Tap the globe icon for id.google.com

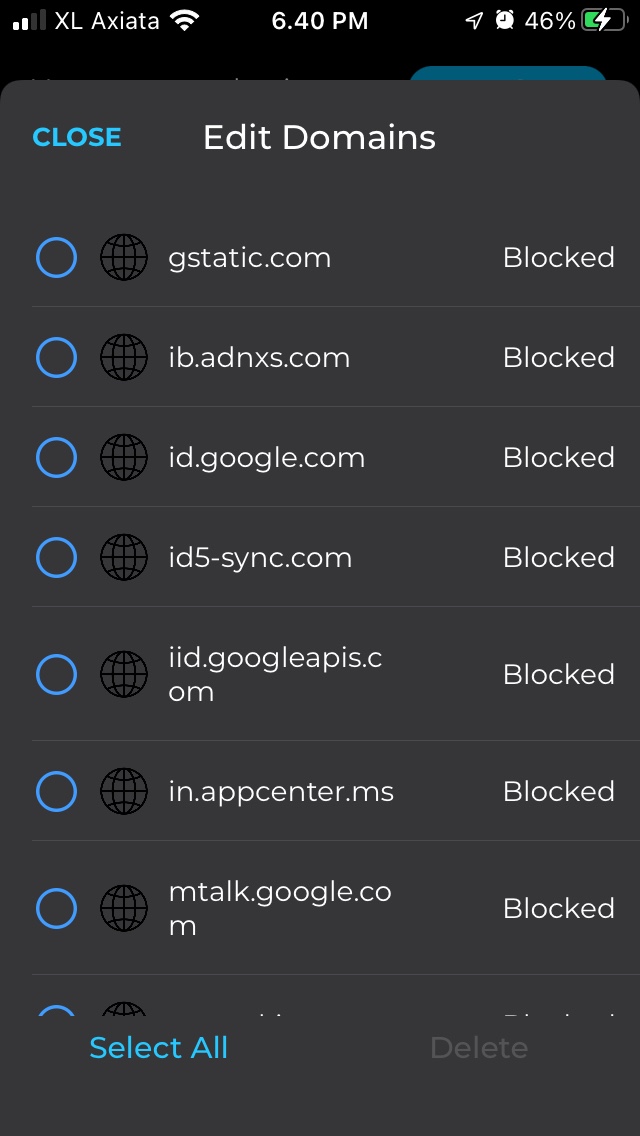124,458
